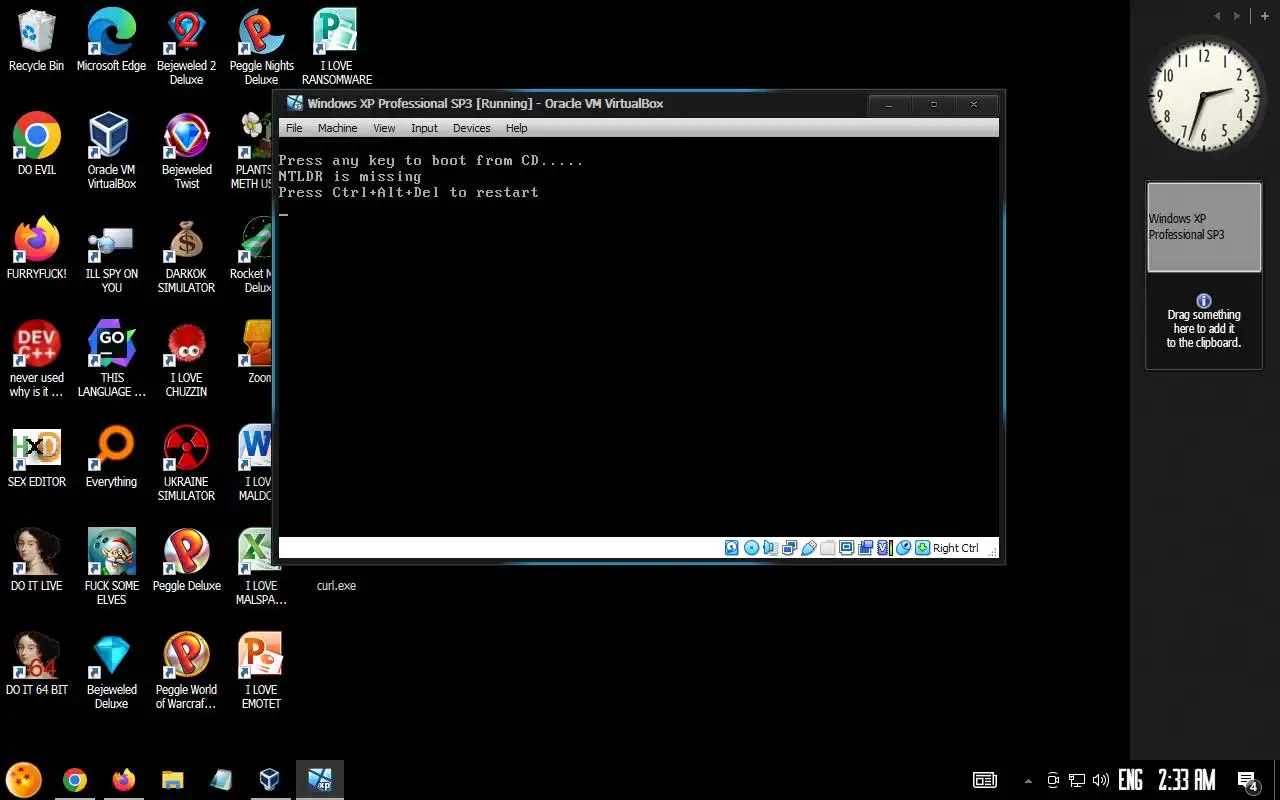
Task: Select the DARKOK SIMULATOR desktop shortcut
Action: coord(186,256)
